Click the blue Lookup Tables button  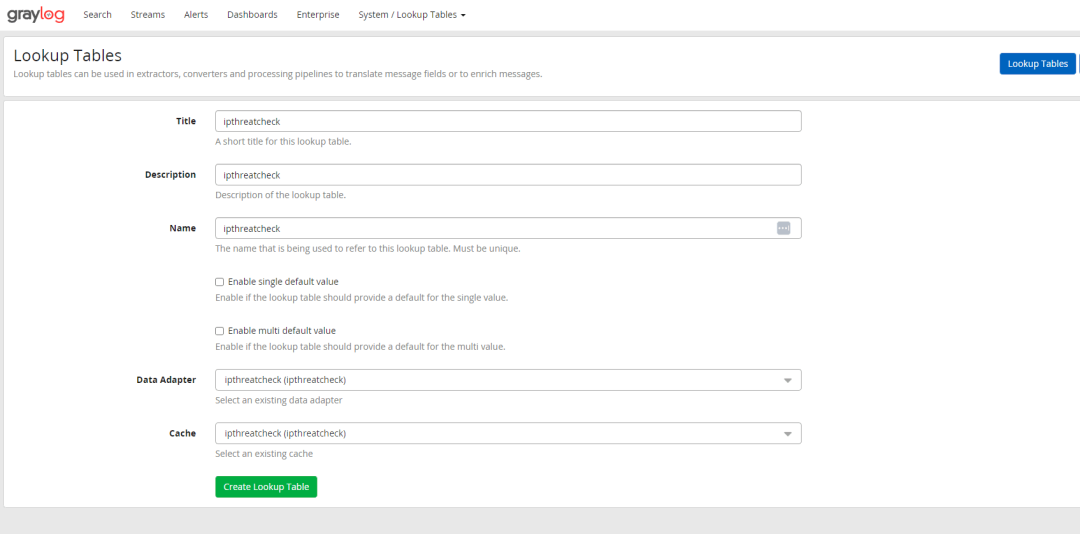pyautogui.click(x=1037, y=64)
